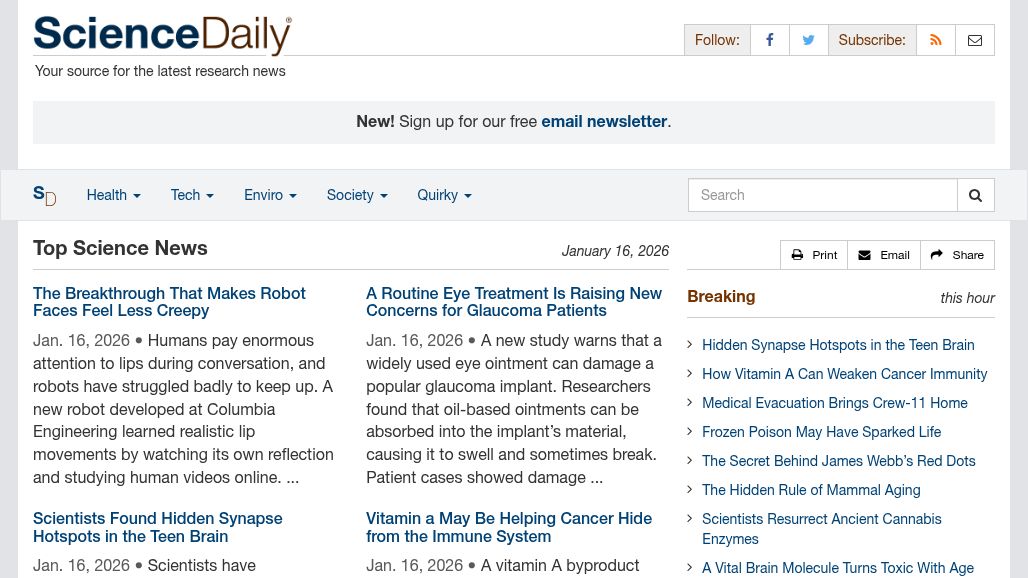Expand the Enviro dropdown menu

coord(270,195)
